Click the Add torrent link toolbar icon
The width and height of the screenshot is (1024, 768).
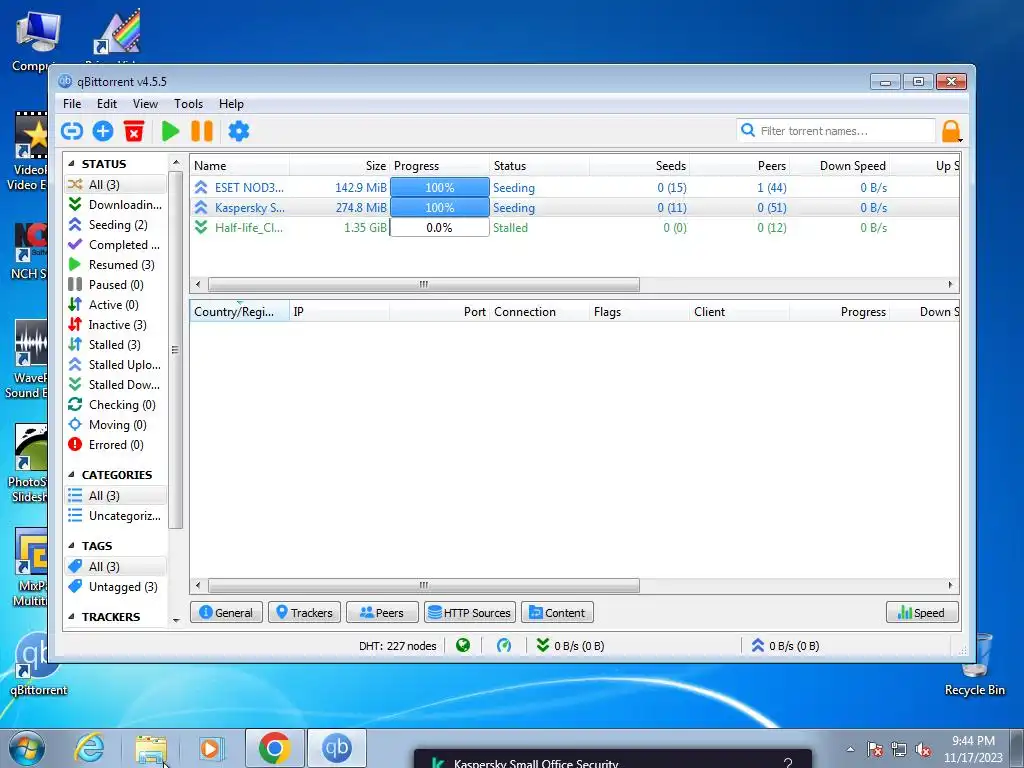click(72, 131)
